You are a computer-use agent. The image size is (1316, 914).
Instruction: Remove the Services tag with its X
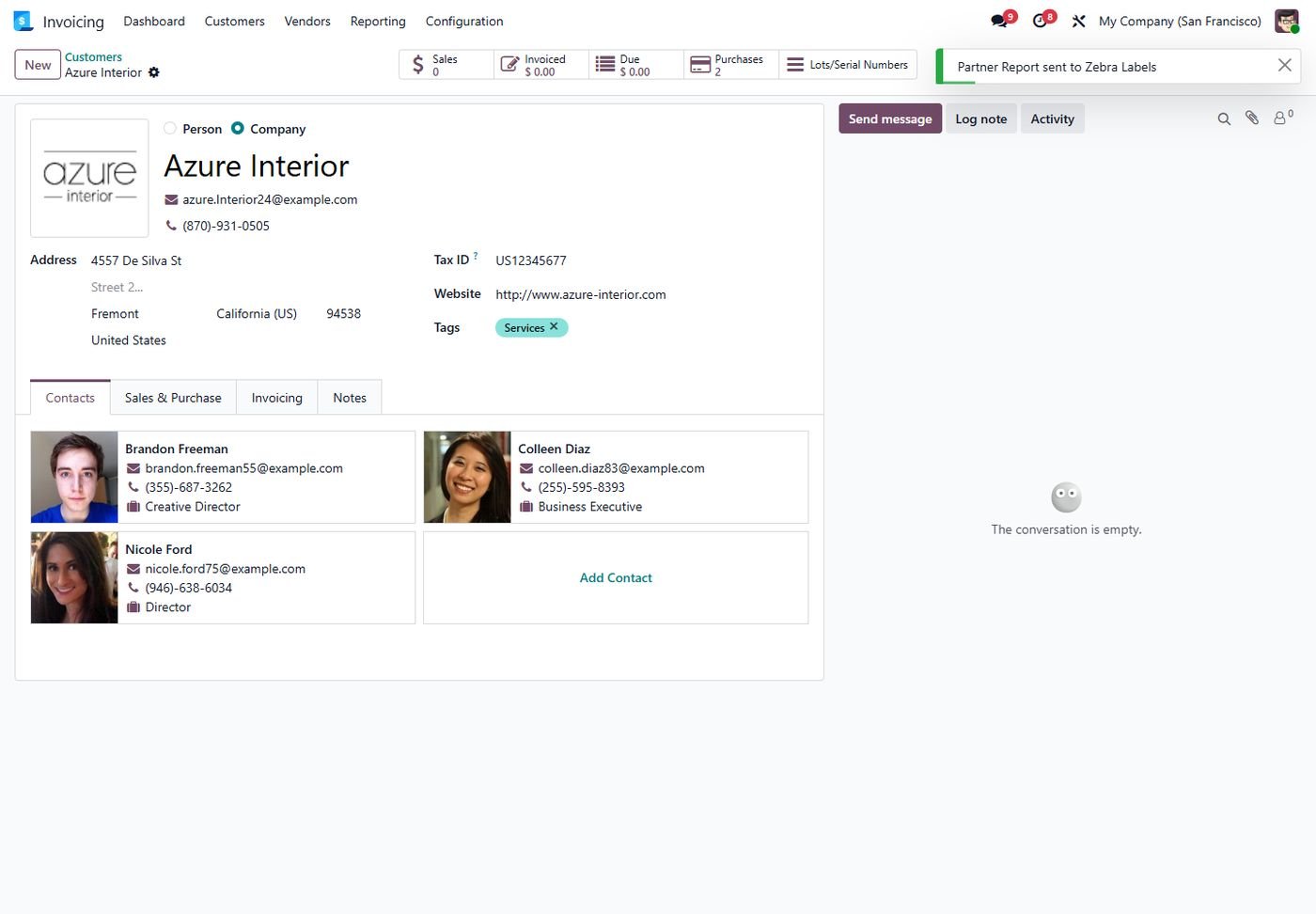554,326
